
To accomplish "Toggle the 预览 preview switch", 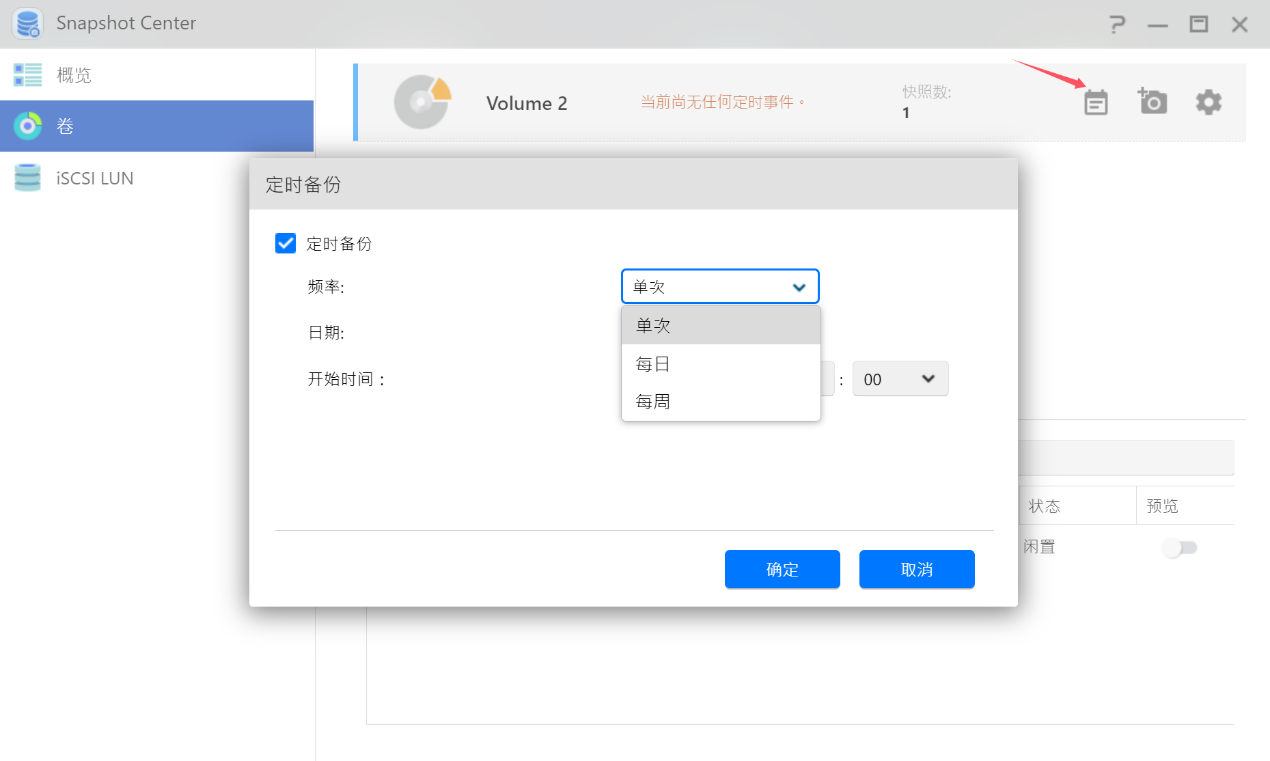I will (1180, 547).
